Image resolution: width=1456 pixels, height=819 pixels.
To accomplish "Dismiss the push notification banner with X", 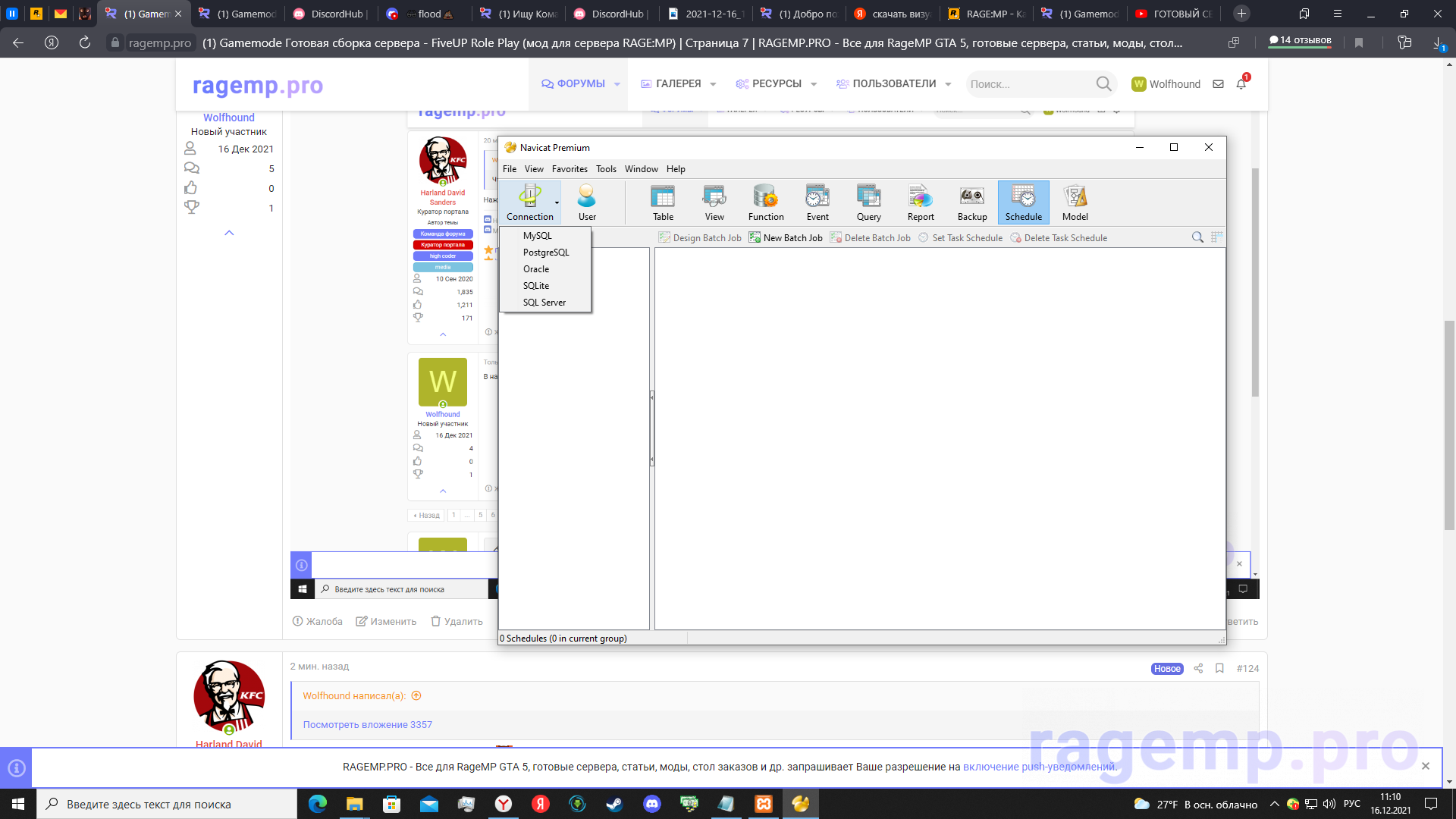I will [x=1426, y=766].
